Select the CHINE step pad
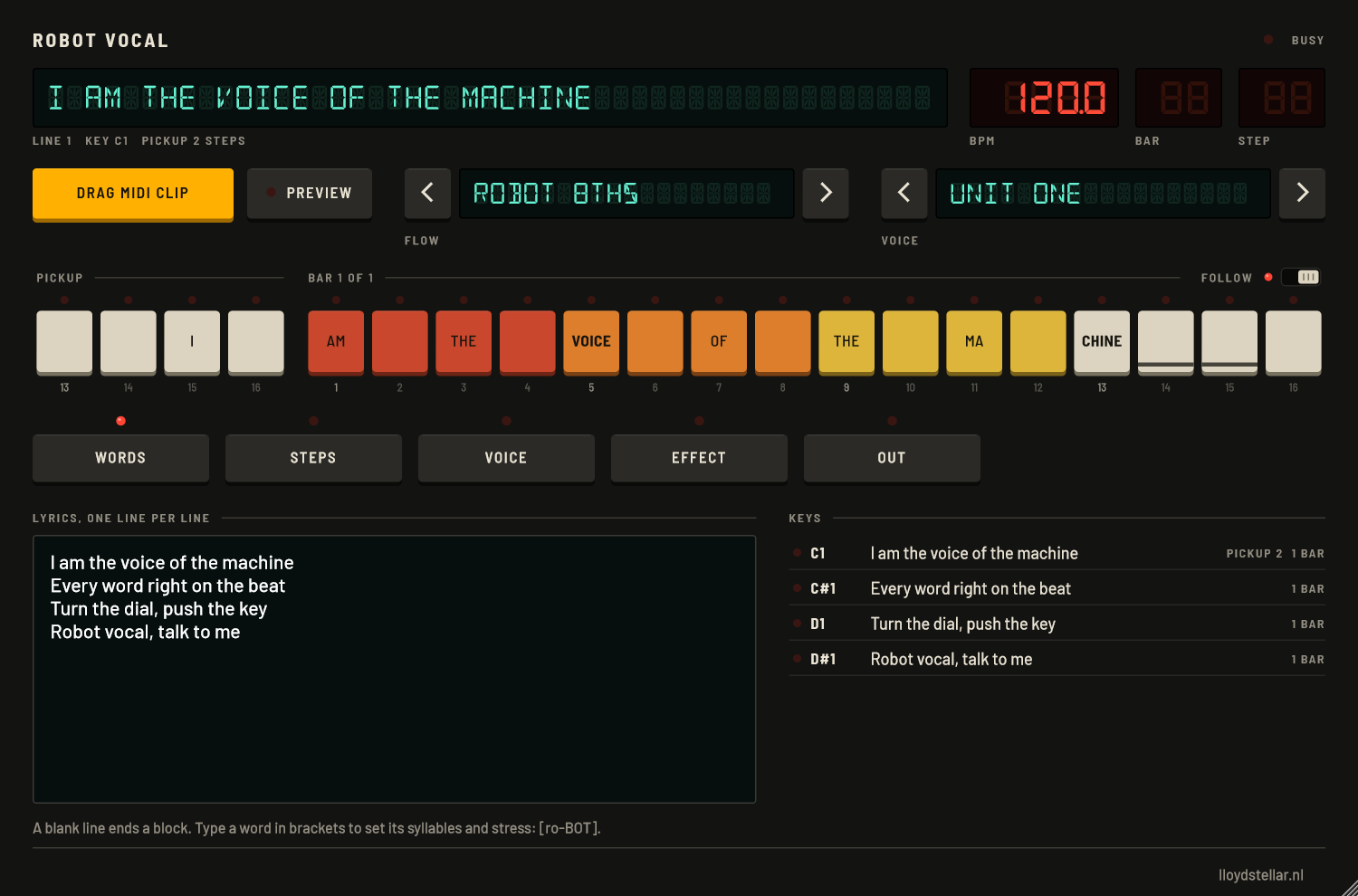 pyautogui.click(x=1102, y=342)
